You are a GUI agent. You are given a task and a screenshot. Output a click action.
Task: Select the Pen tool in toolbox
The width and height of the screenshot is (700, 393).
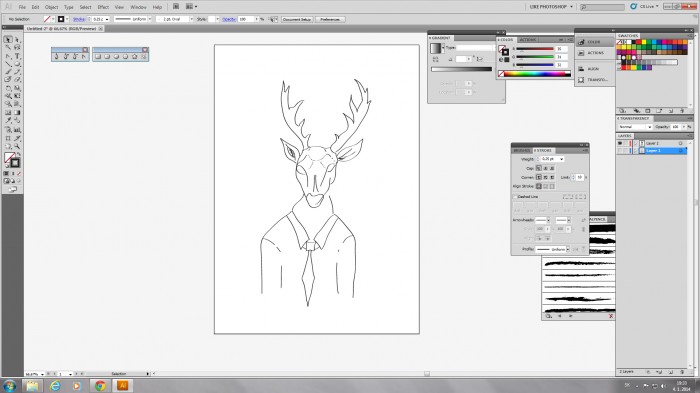8,56
